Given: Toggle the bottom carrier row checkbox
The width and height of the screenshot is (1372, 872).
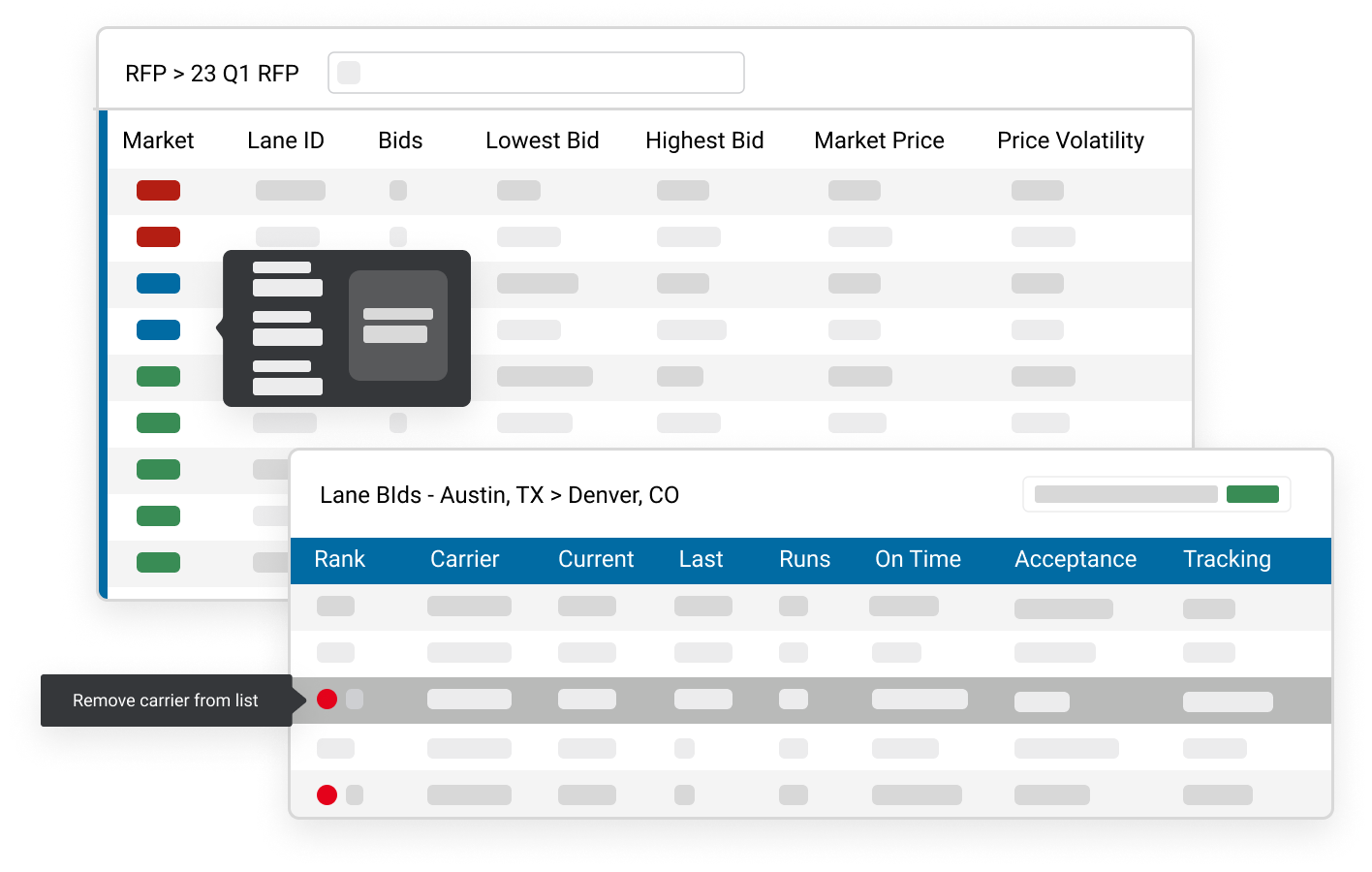Looking at the screenshot, I should 355,794.
